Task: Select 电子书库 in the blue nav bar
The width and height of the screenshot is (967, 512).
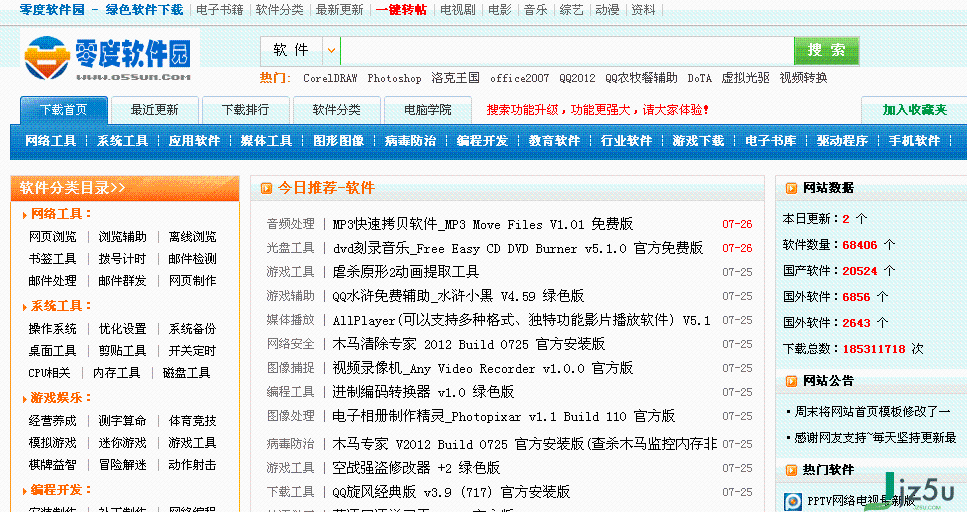Action: (770, 141)
